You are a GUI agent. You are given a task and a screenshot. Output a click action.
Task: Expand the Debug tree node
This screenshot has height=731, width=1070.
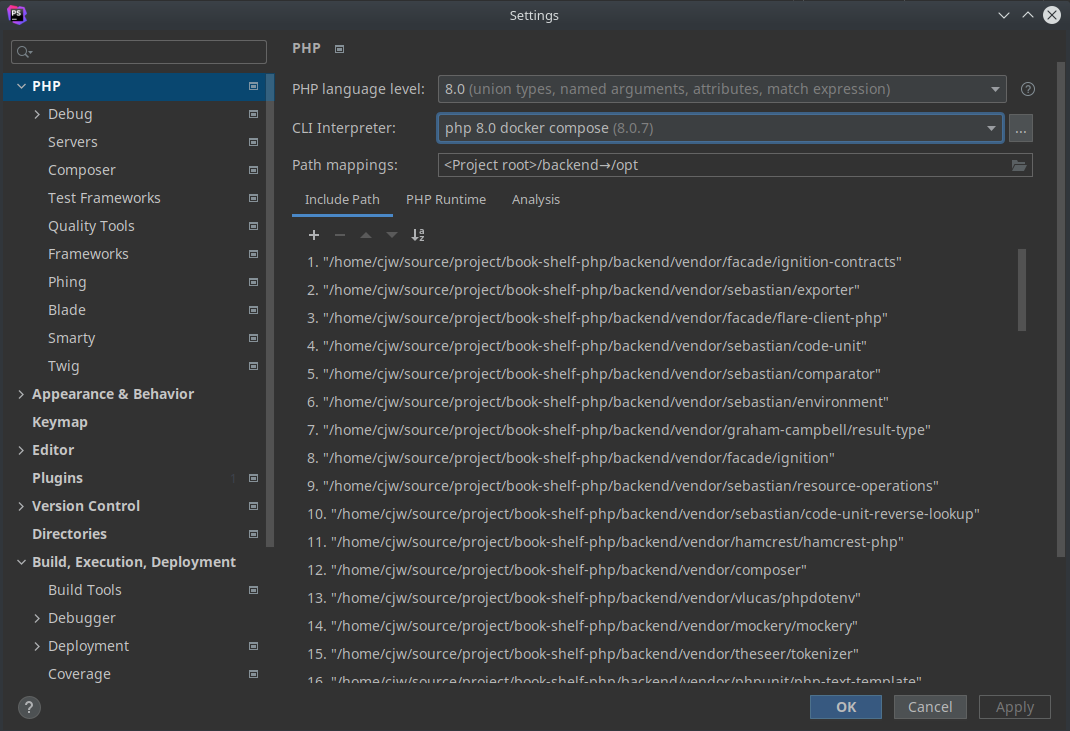(x=37, y=114)
